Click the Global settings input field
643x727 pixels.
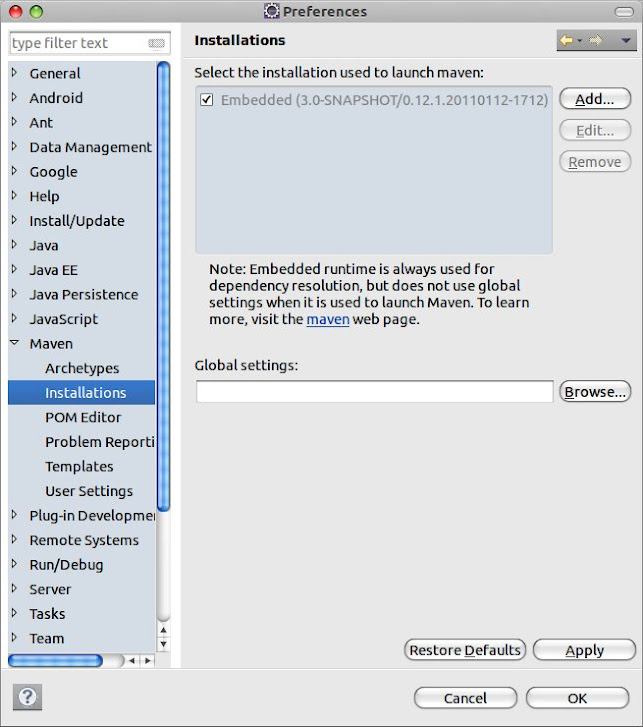(374, 392)
